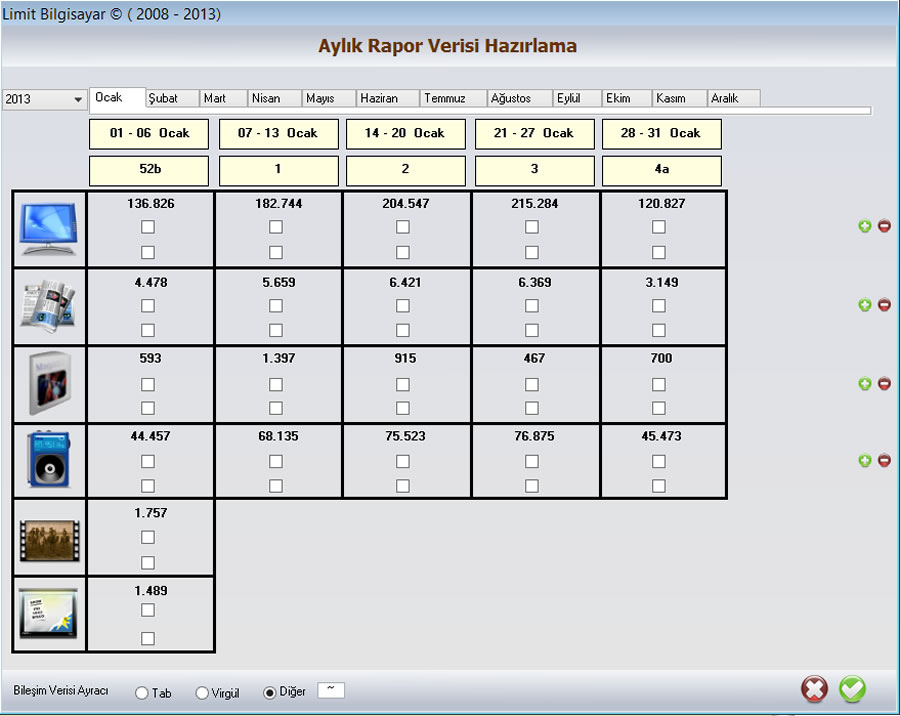Viewport: 900px width, 716px height.
Task: Enable first checkbox under 6.421 value
Action: 403,305
